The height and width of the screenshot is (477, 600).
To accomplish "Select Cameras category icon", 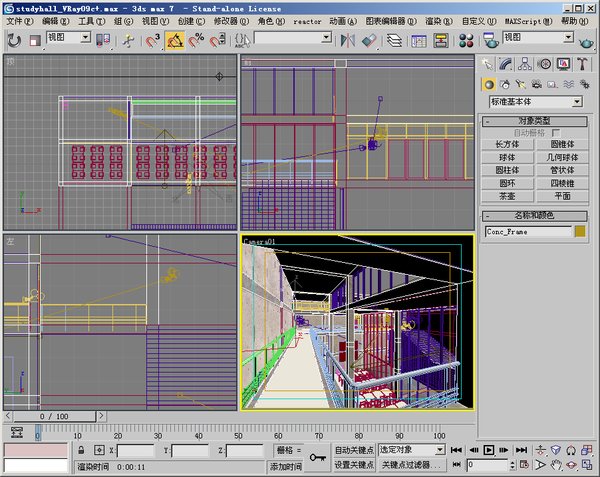I will click(536, 85).
